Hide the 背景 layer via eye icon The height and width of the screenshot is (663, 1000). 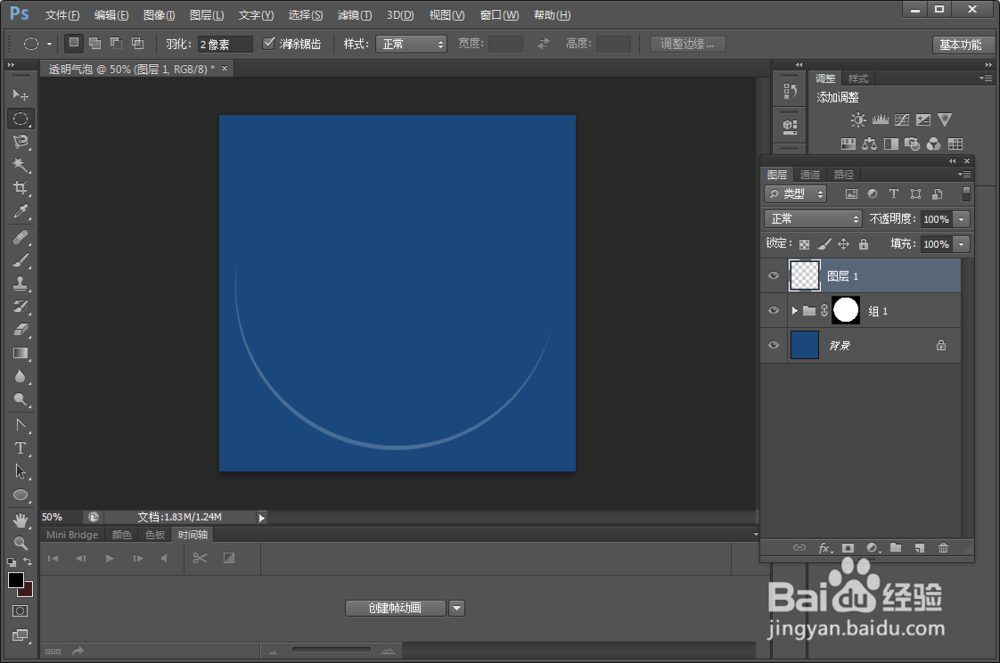pyautogui.click(x=774, y=345)
